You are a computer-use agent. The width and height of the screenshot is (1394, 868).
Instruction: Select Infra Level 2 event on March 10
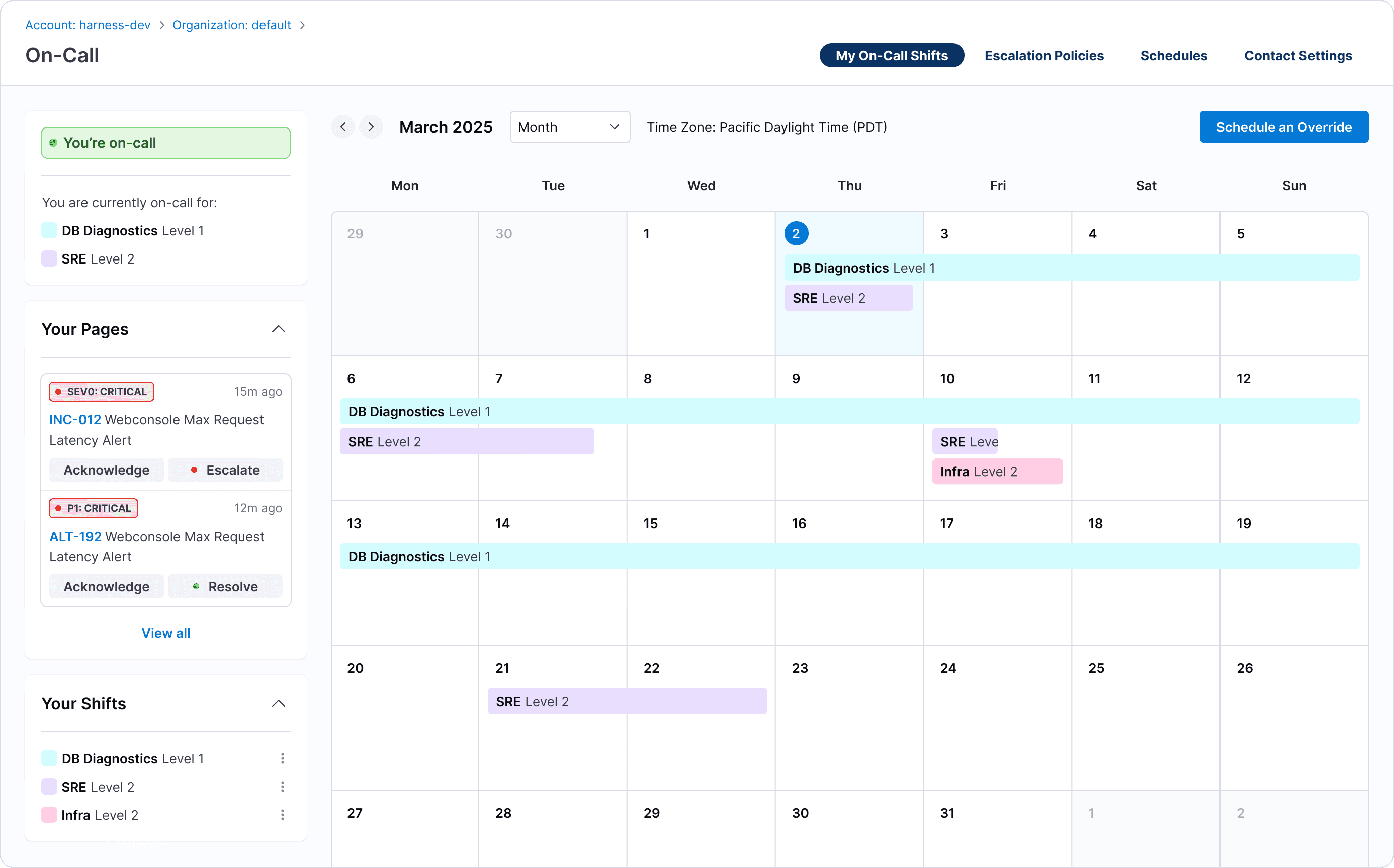click(x=997, y=471)
